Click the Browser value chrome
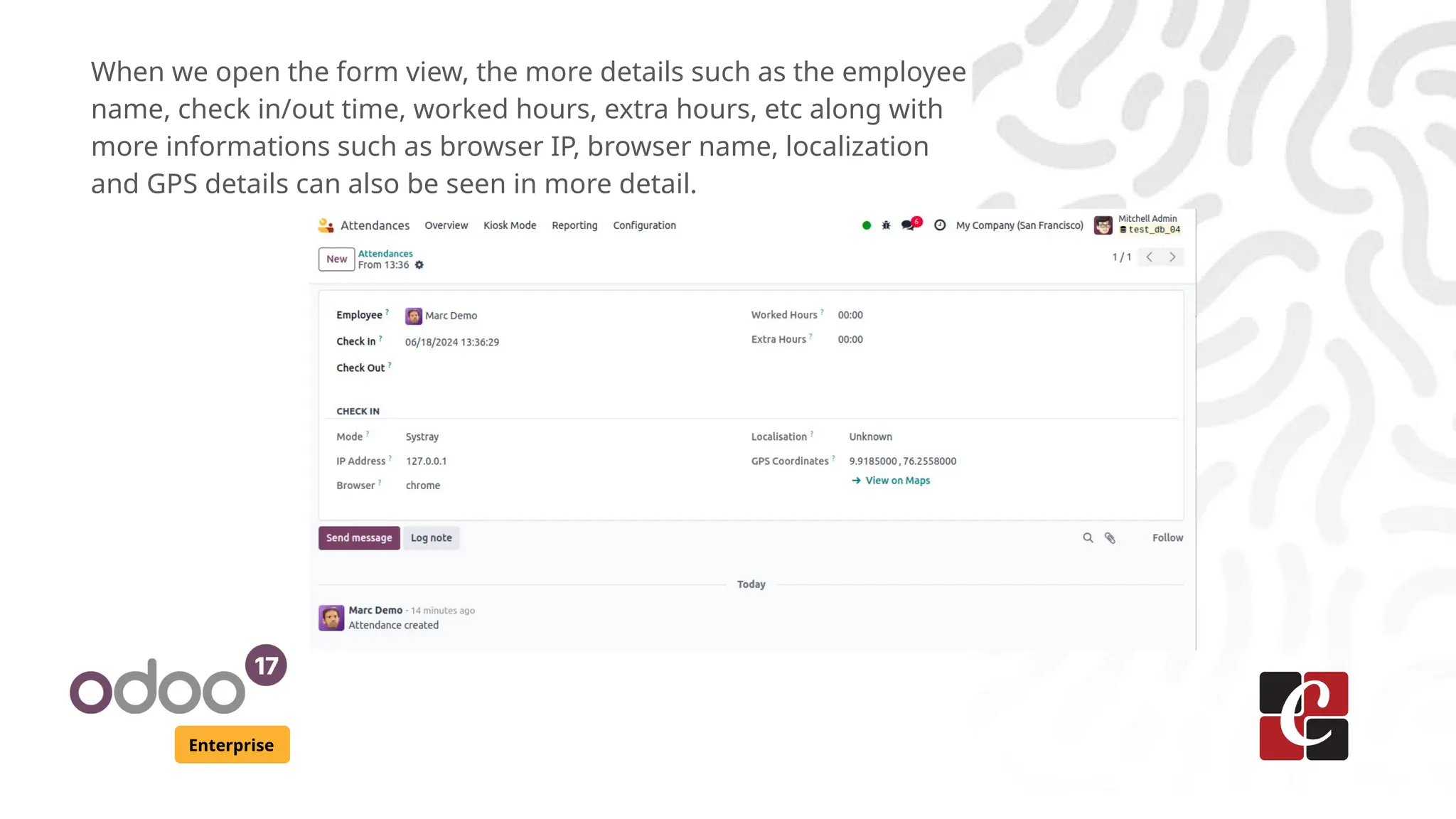Viewport: 1456px width, 819px height. [x=423, y=486]
